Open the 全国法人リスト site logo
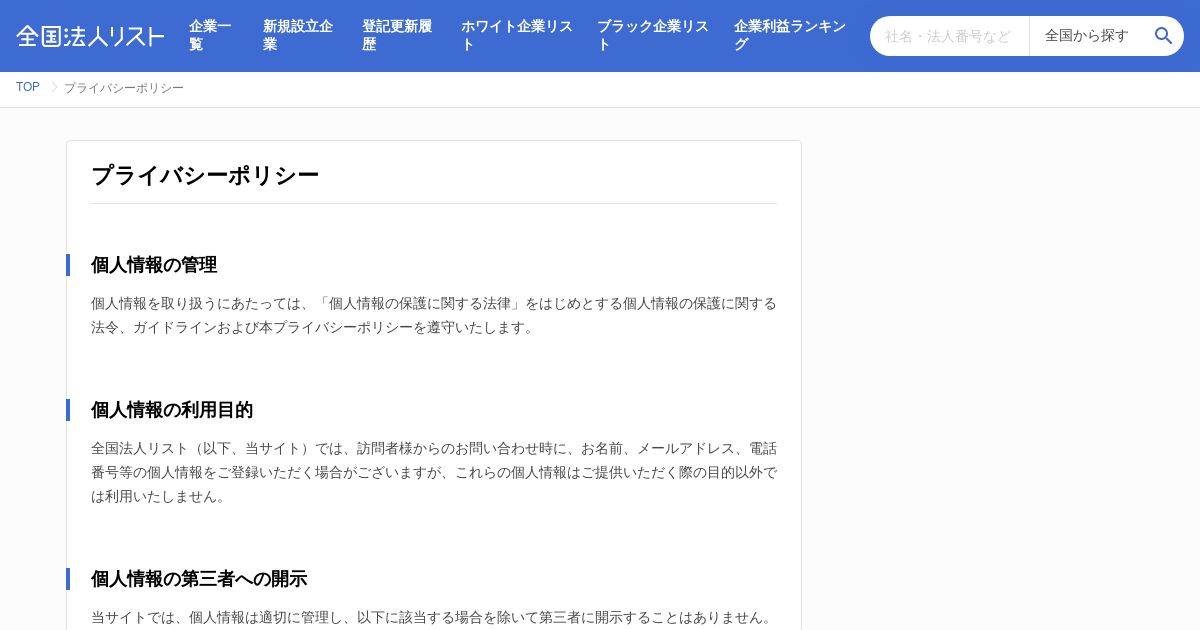The image size is (1200, 630). [x=90, y=36]
